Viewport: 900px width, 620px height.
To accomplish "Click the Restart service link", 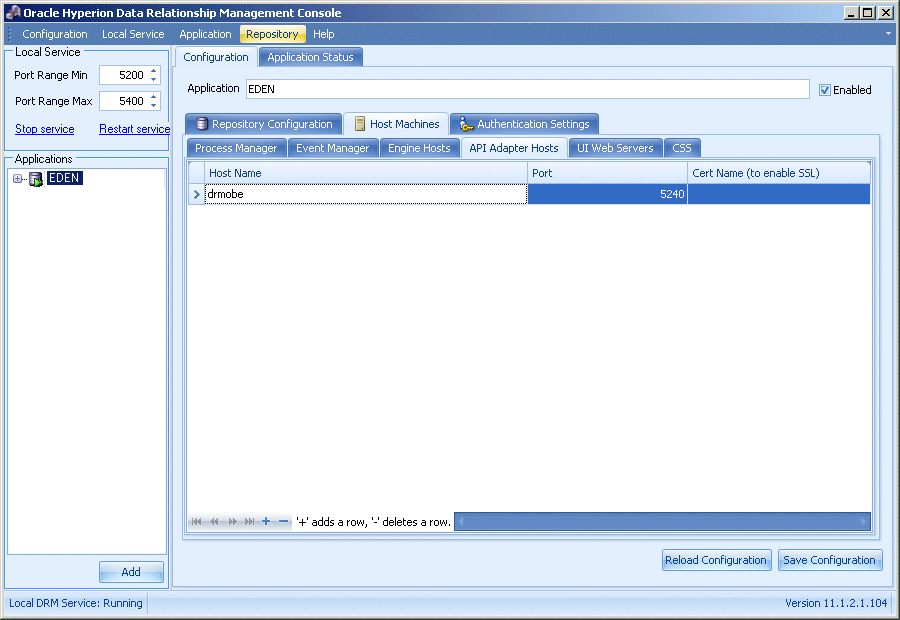I will click(x=135, y=129).
